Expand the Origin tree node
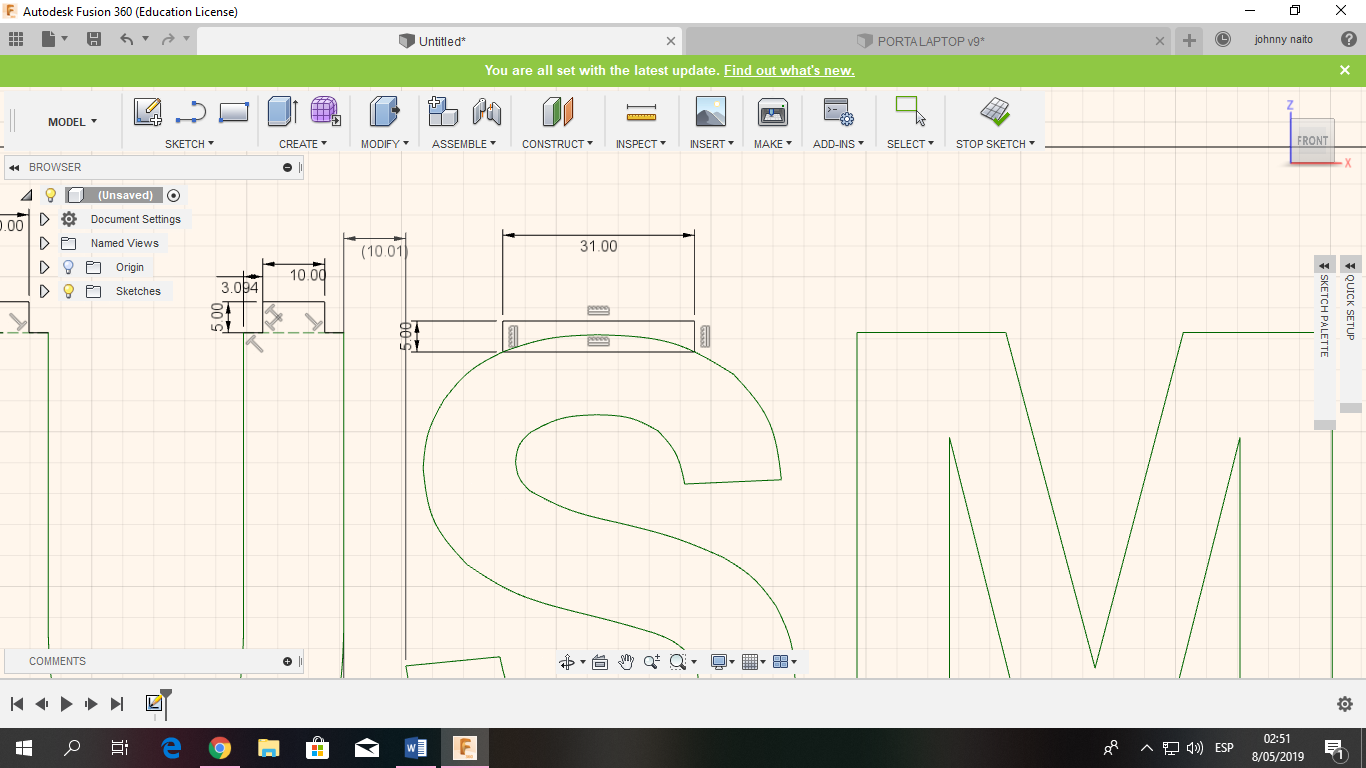Screen dimensions: 1366x768 tap(44, 267)
